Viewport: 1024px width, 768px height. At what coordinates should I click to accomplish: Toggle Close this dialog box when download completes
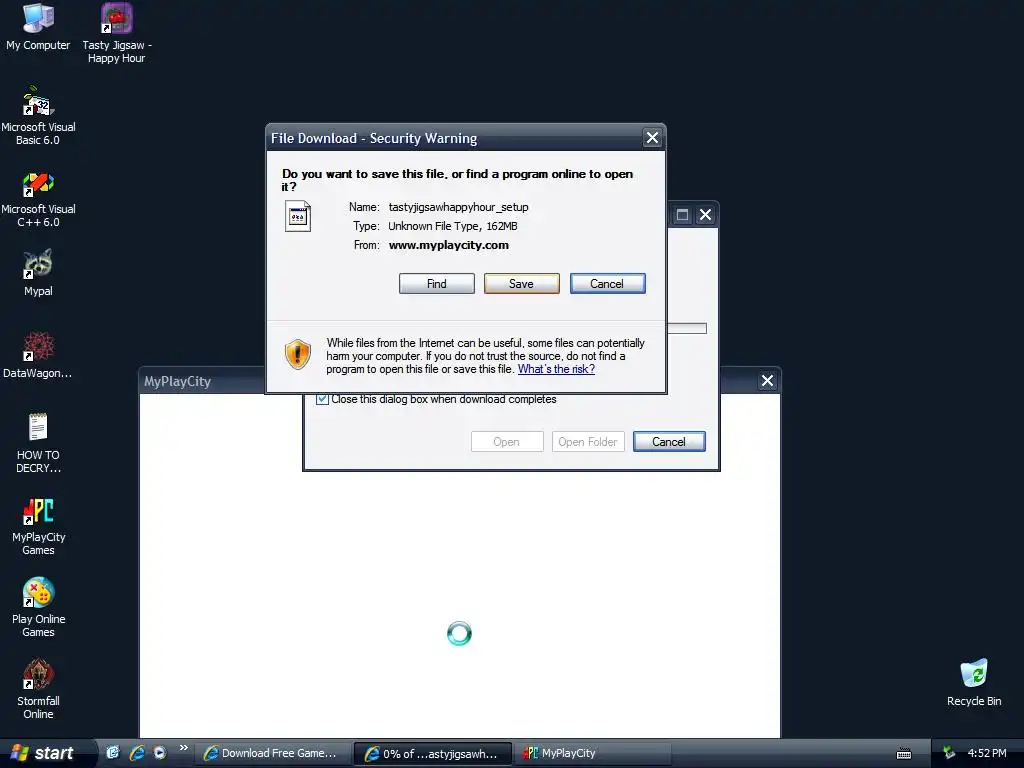click(323, 399)
